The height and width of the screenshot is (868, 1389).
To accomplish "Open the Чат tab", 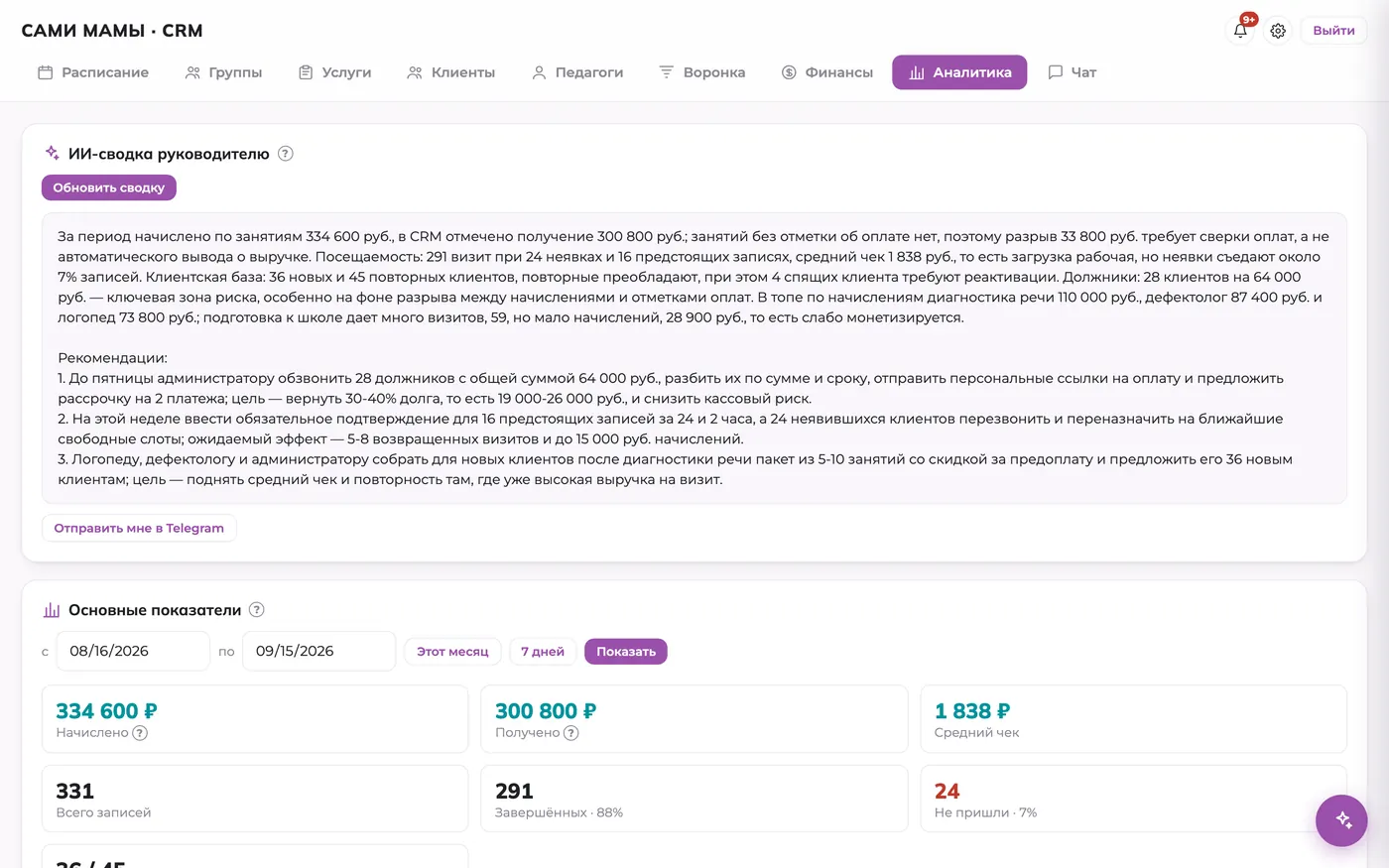I will tap(1073, 72).
